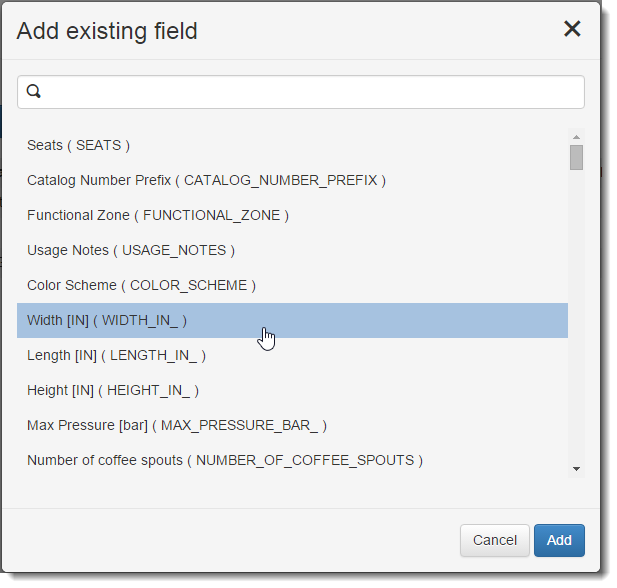This screenshot has height=588, width=617.
Task: Select Color Scheme in the list
Action: (141, 285)
